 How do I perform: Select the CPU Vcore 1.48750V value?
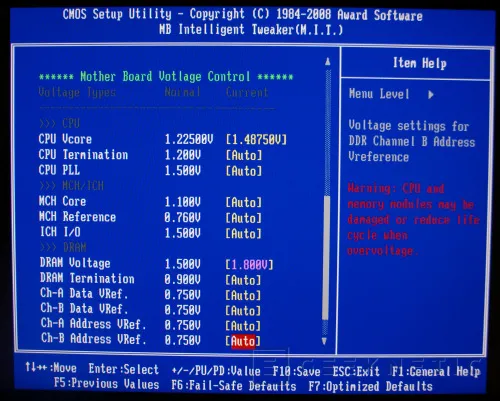click(x=256, y=139)
